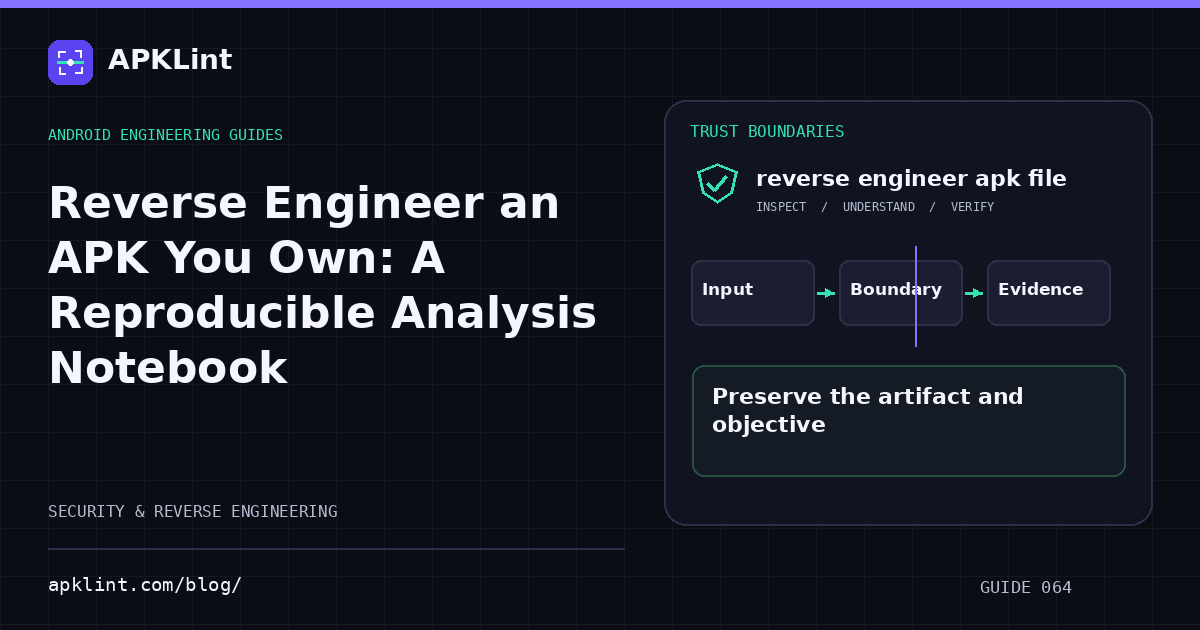Select the Evidence box

[x=1049, y=293]
